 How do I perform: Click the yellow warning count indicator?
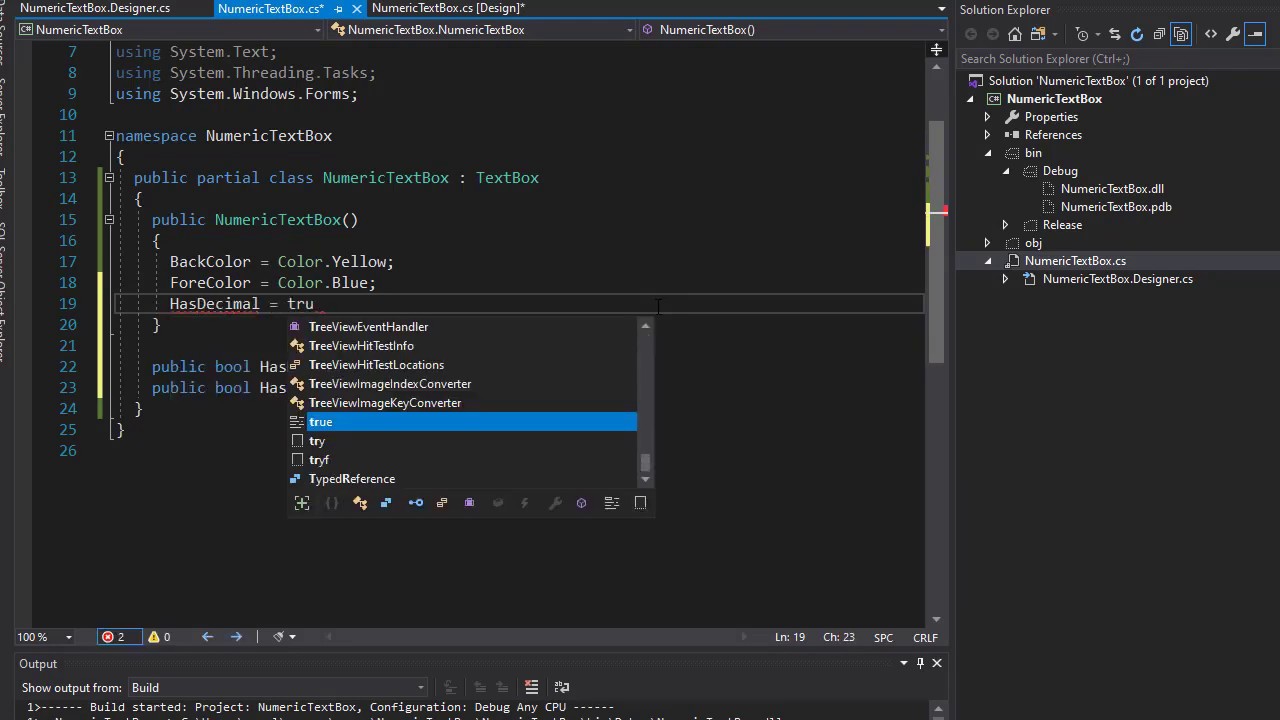160,637
